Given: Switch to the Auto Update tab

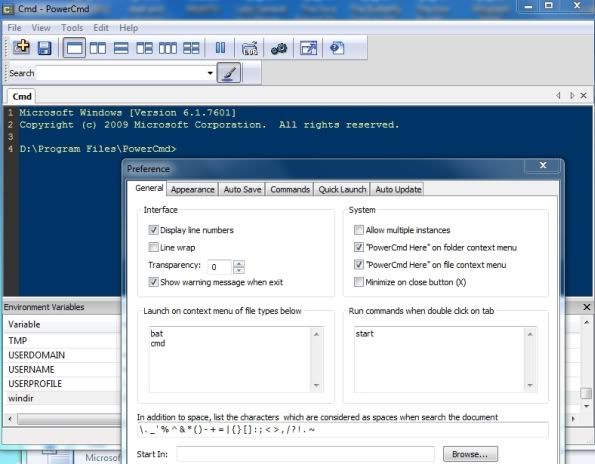Looking at the screenshot, I should pyautogui.click(x=398, y=189).
